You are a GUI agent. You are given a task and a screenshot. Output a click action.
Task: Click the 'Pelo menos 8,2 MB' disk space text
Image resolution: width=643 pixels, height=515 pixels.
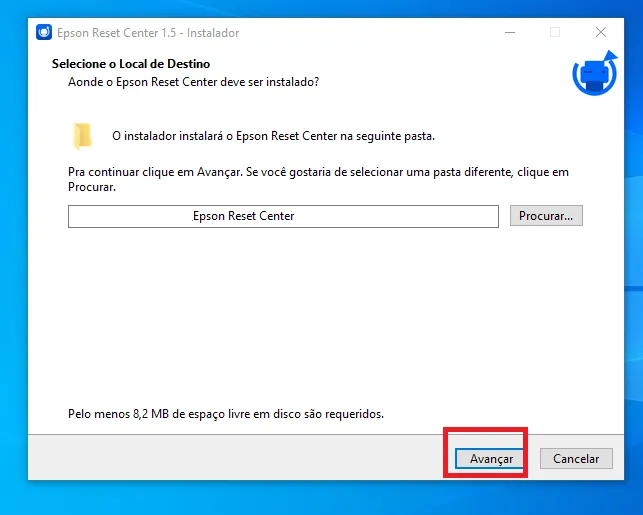point(119,414)
